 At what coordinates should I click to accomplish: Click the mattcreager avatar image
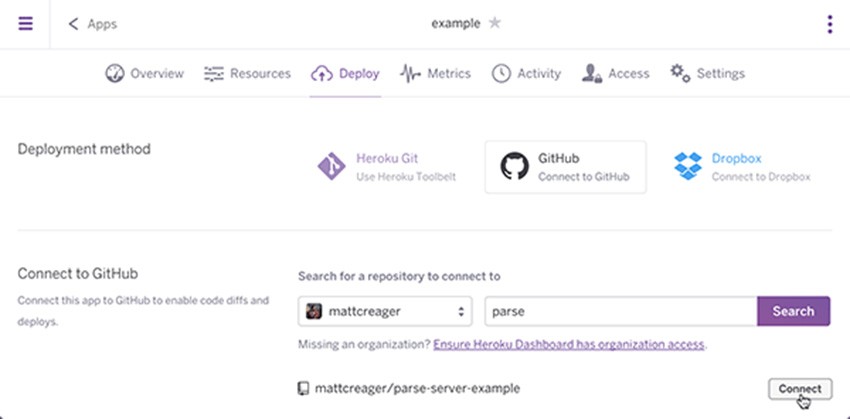[x=313, y=311]
